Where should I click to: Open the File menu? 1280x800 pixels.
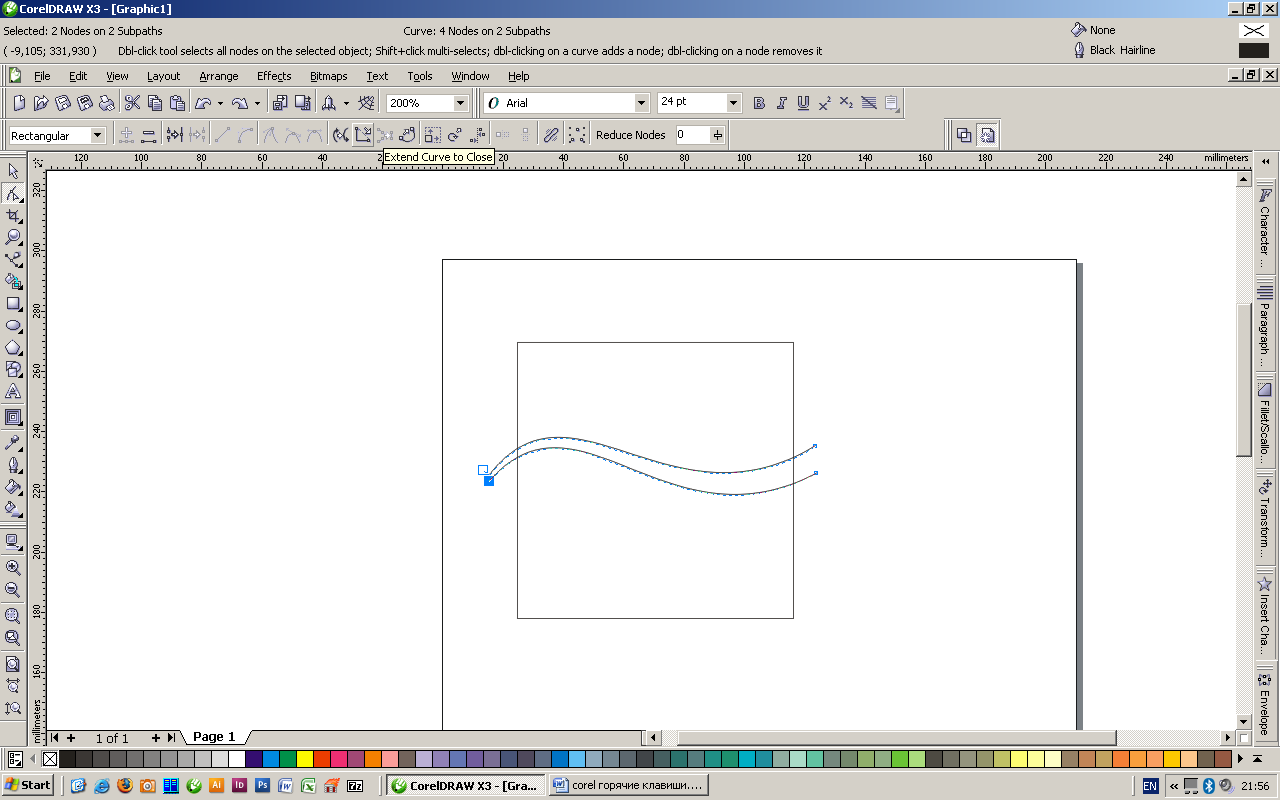pyautogui.click(x=42, y=76)
